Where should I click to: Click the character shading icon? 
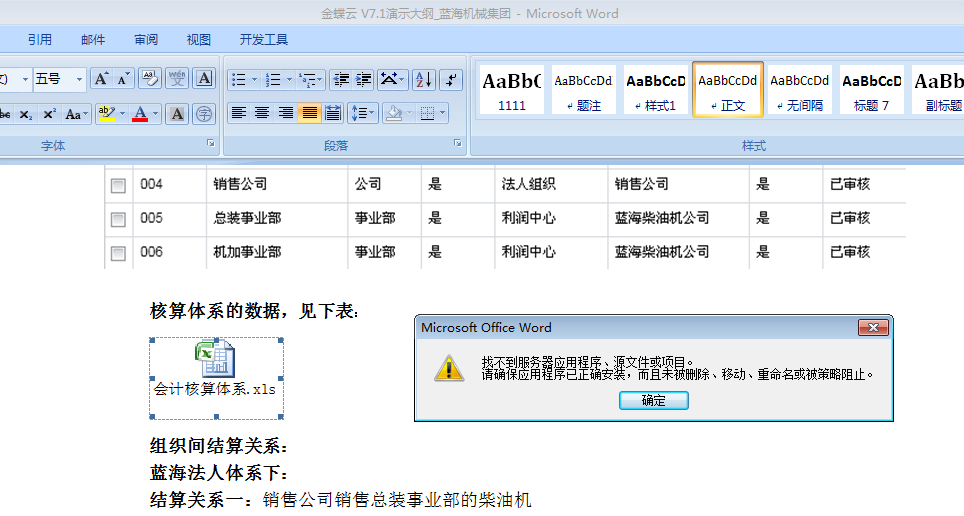[x=178, y=114]
